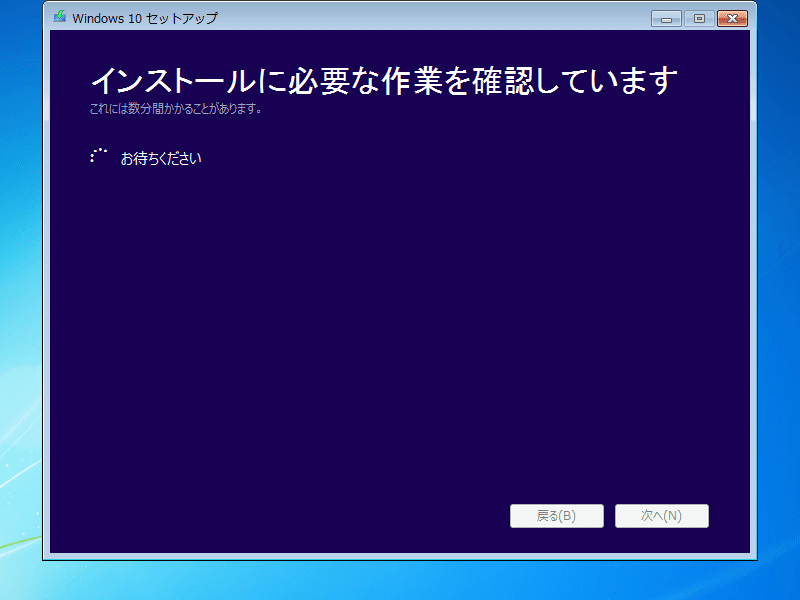Screen dimensions: 800x600
Task: Click the left border of the setup window
Action: click(46, 300)
